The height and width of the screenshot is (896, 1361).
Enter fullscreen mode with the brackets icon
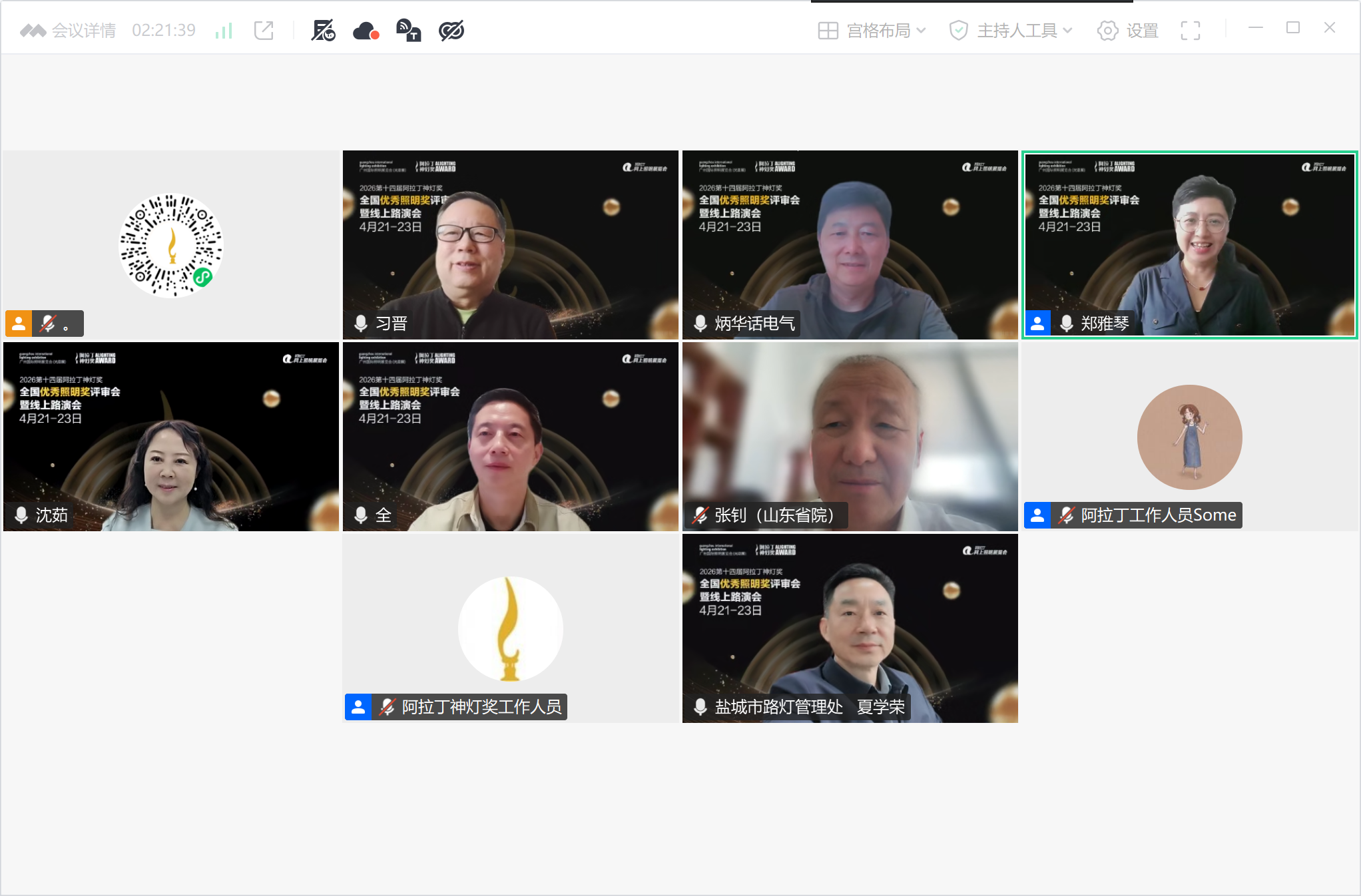coord(1190,31)
